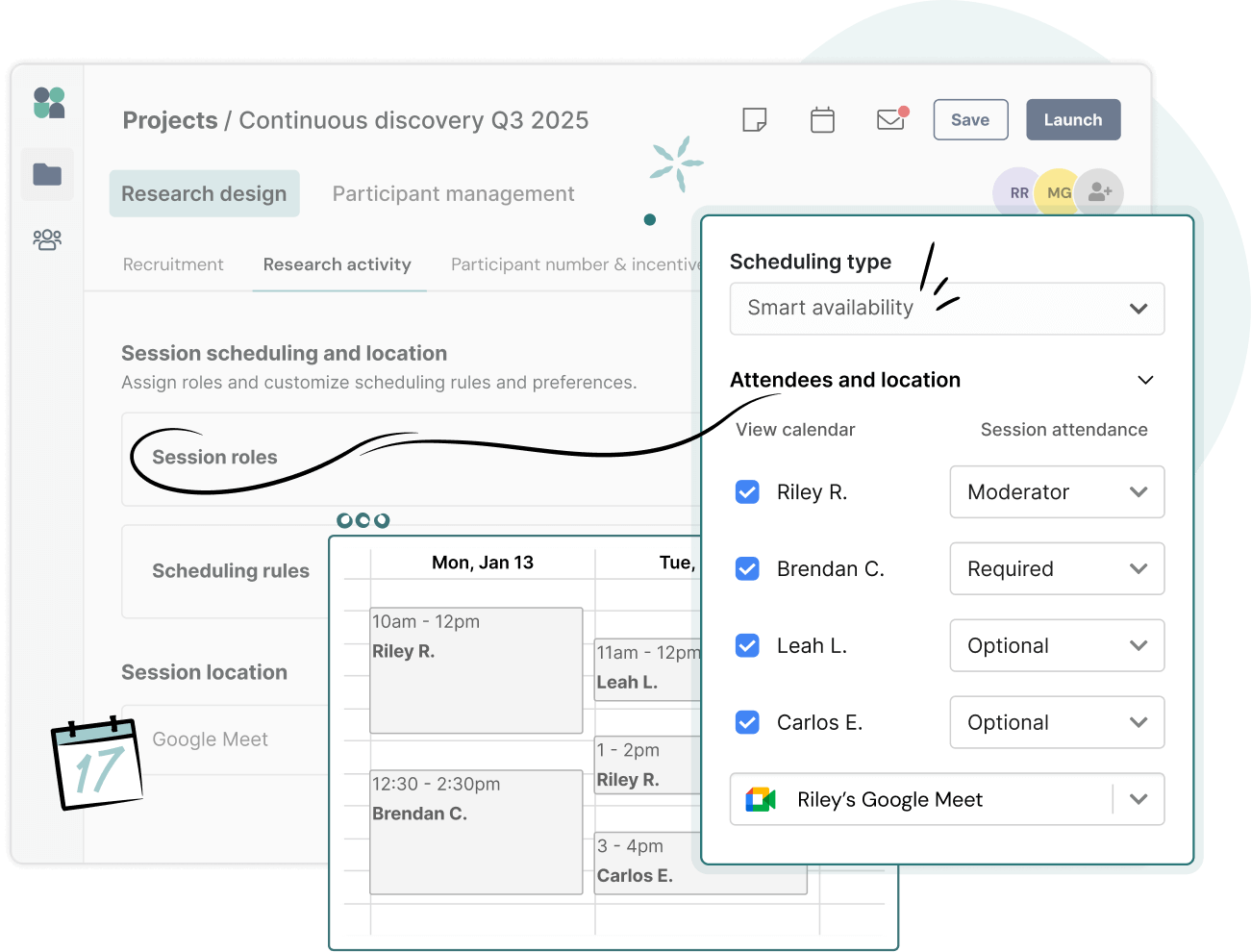Uncheck Riley R. in View calendar

[x=747, y=491]
